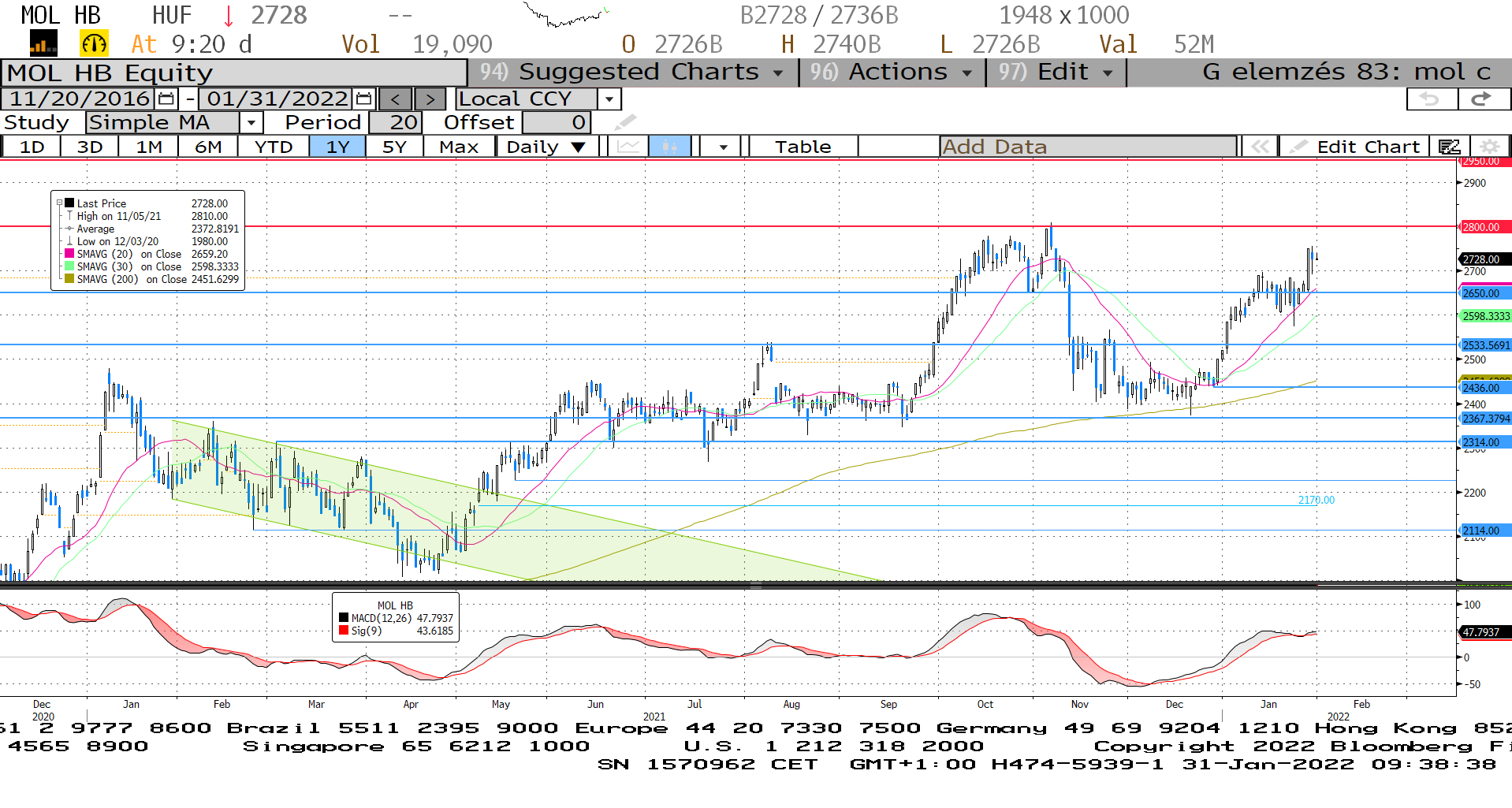Select 1D time range tab
Viewport: 1512px width, 808px height.
click(32, 147)
